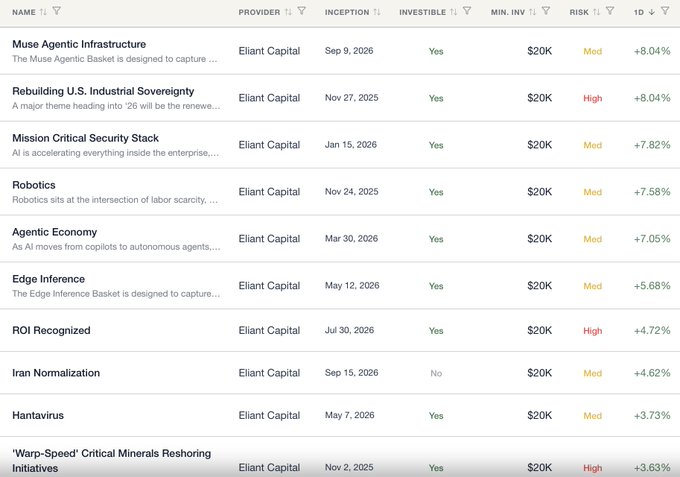Click inception date Mar 30, 2026
Viewport: 680px width, 477px height.
tap(351, 238)
